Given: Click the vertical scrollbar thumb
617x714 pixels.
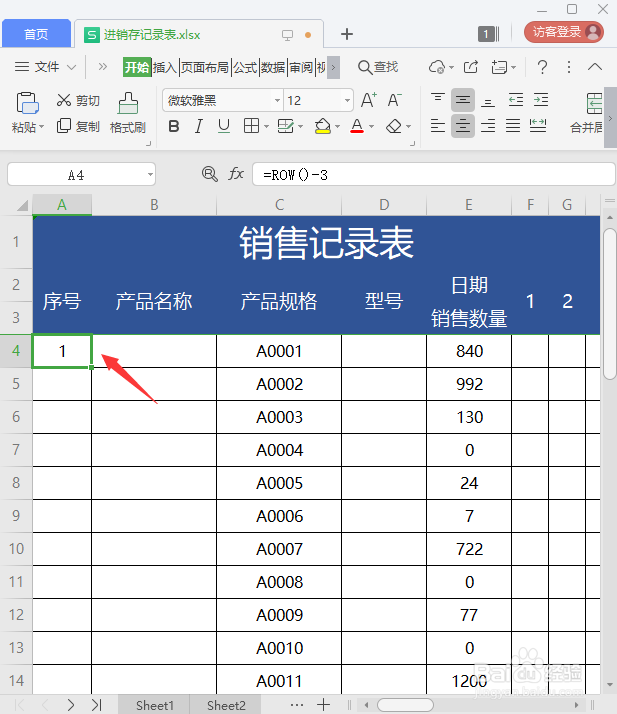Looking at the screenshot, I should point(610,304).
